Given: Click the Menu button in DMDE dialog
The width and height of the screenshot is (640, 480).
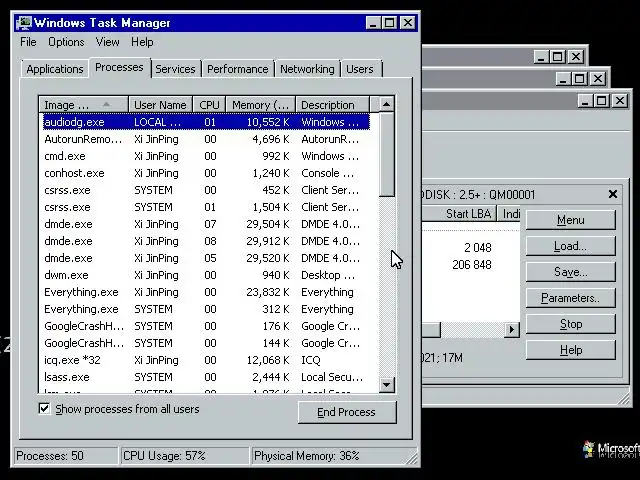Looking at the screenshot, I should pos(571,220).
